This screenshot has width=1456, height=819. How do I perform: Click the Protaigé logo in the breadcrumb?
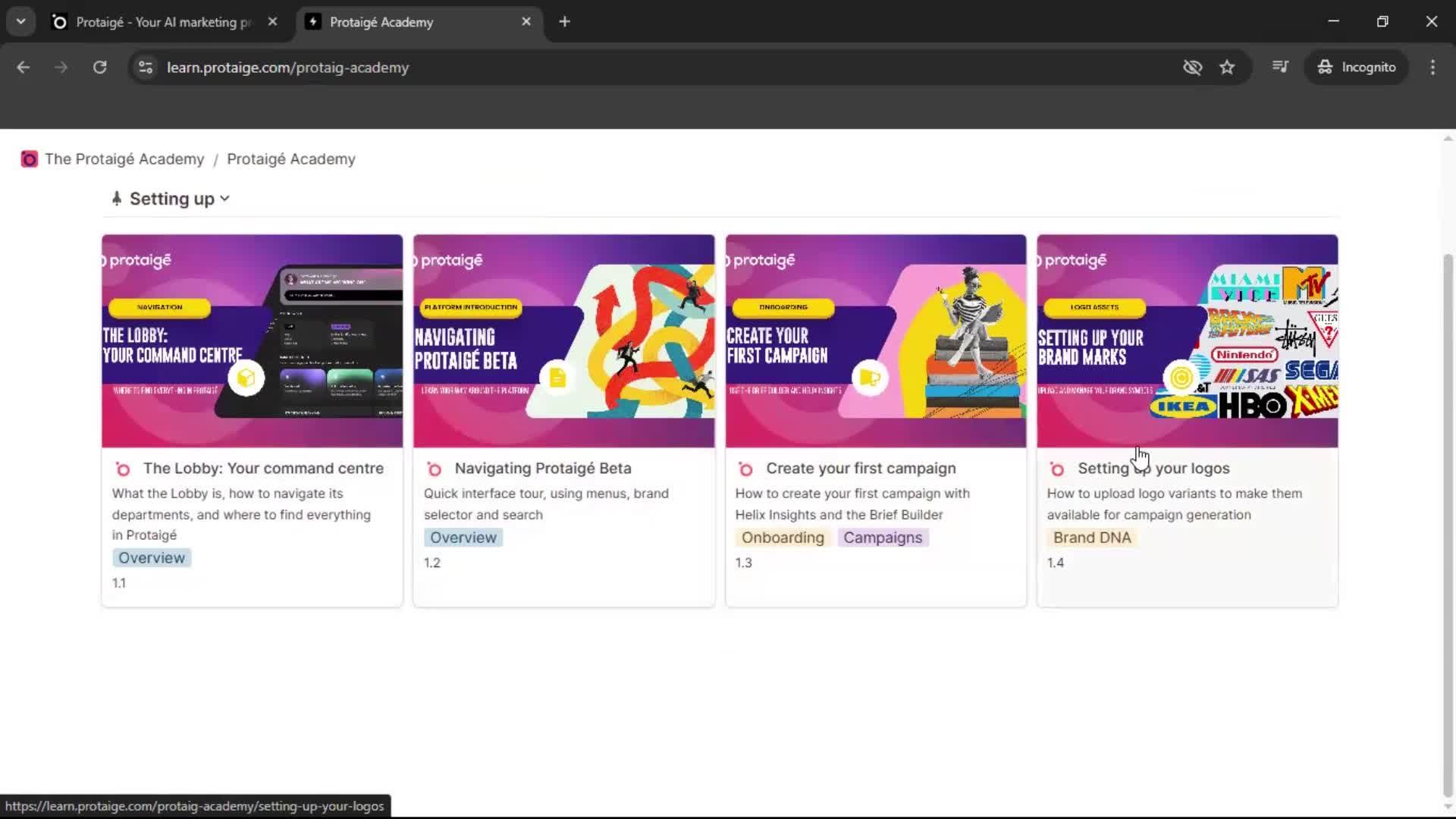click(29, 159)
